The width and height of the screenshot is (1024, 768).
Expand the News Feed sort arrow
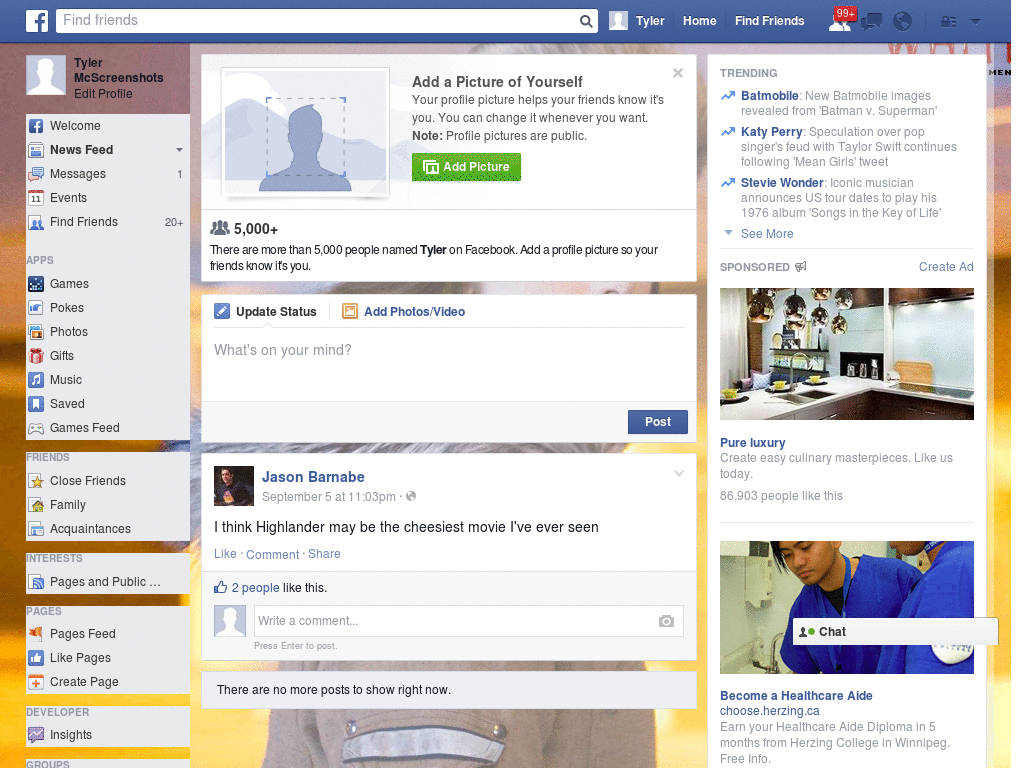tap(179, 150)
